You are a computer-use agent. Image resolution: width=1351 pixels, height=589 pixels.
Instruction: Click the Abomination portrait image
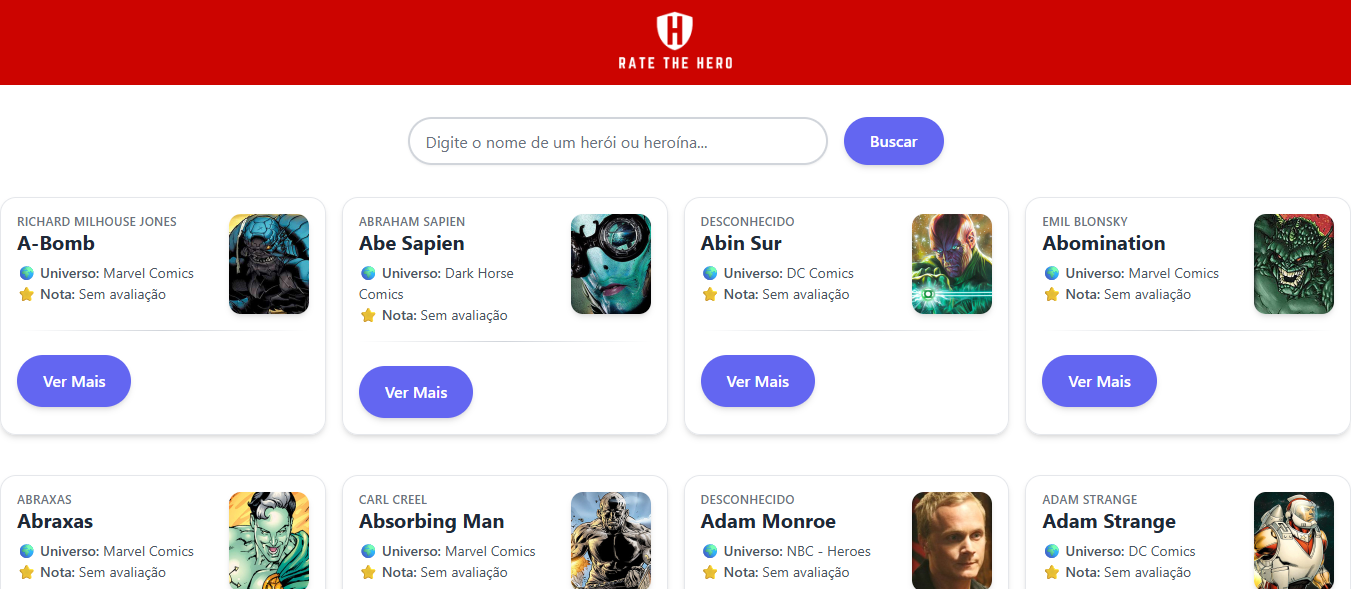(x=1294, y=264)
